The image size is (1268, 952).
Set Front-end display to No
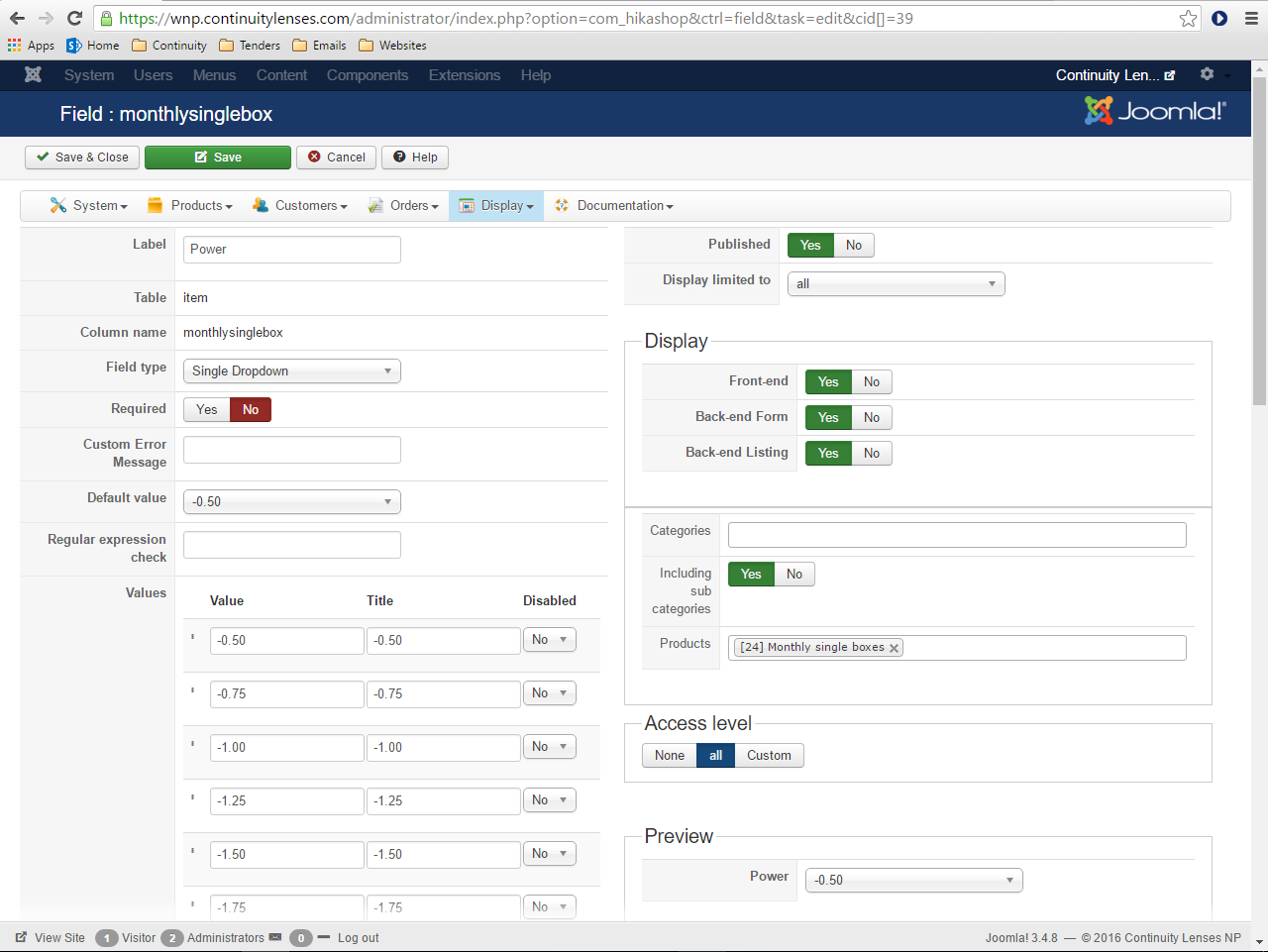point(872,381)
